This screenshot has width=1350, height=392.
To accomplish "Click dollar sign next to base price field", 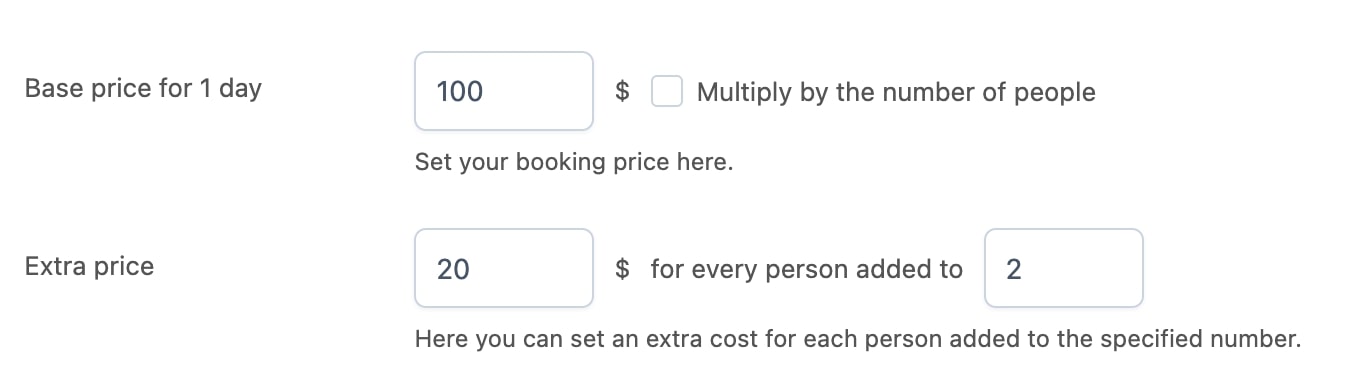I will (622, 92).
